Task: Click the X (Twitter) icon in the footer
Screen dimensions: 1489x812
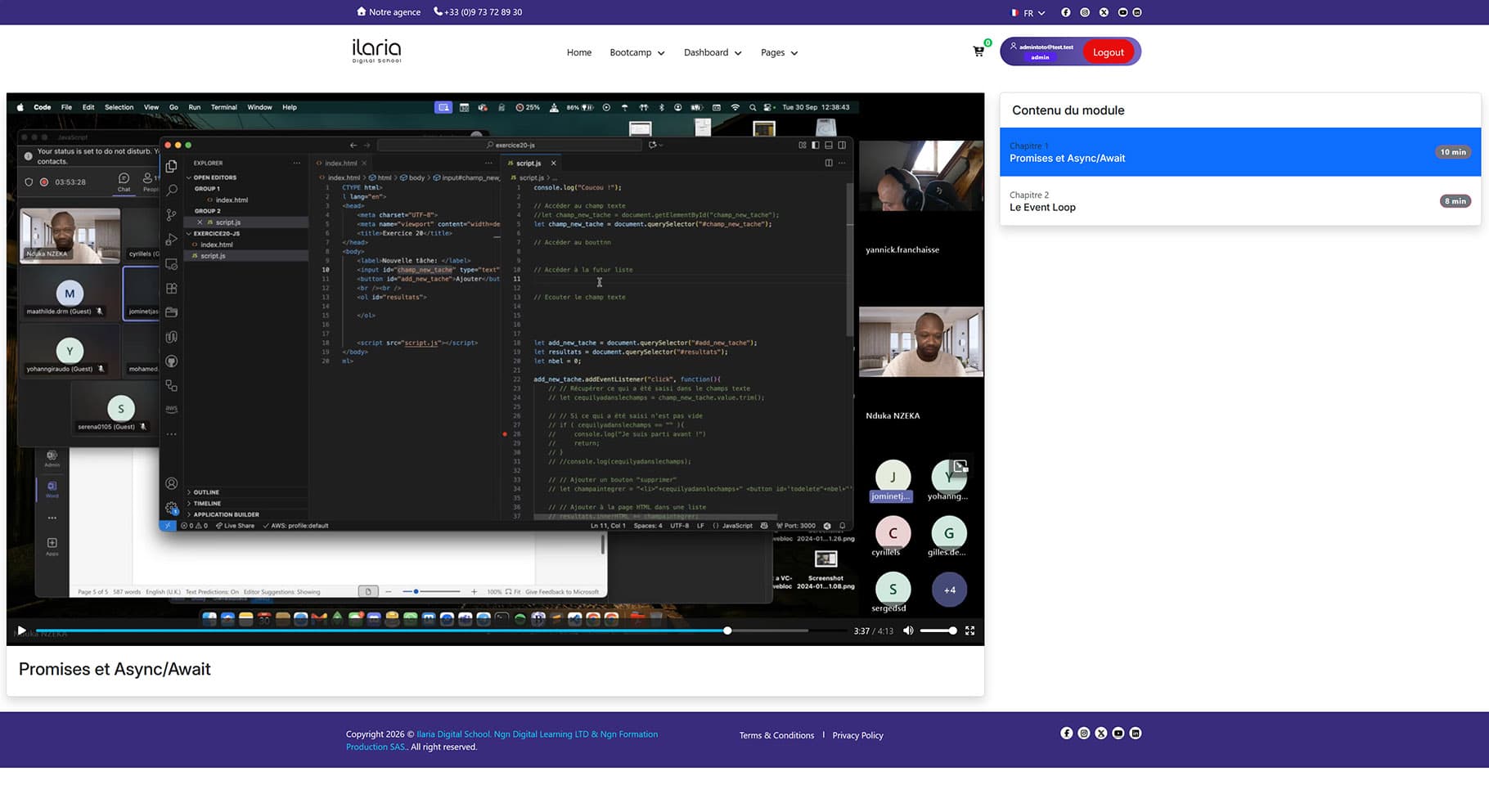Action: coord(1101,733)
